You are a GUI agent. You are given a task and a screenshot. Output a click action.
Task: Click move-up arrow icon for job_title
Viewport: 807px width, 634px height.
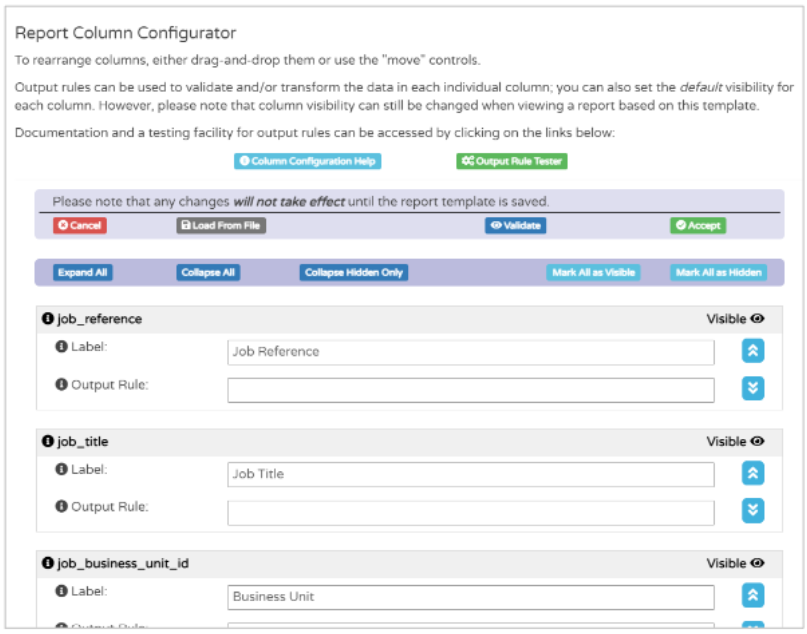tap(753, 473)
